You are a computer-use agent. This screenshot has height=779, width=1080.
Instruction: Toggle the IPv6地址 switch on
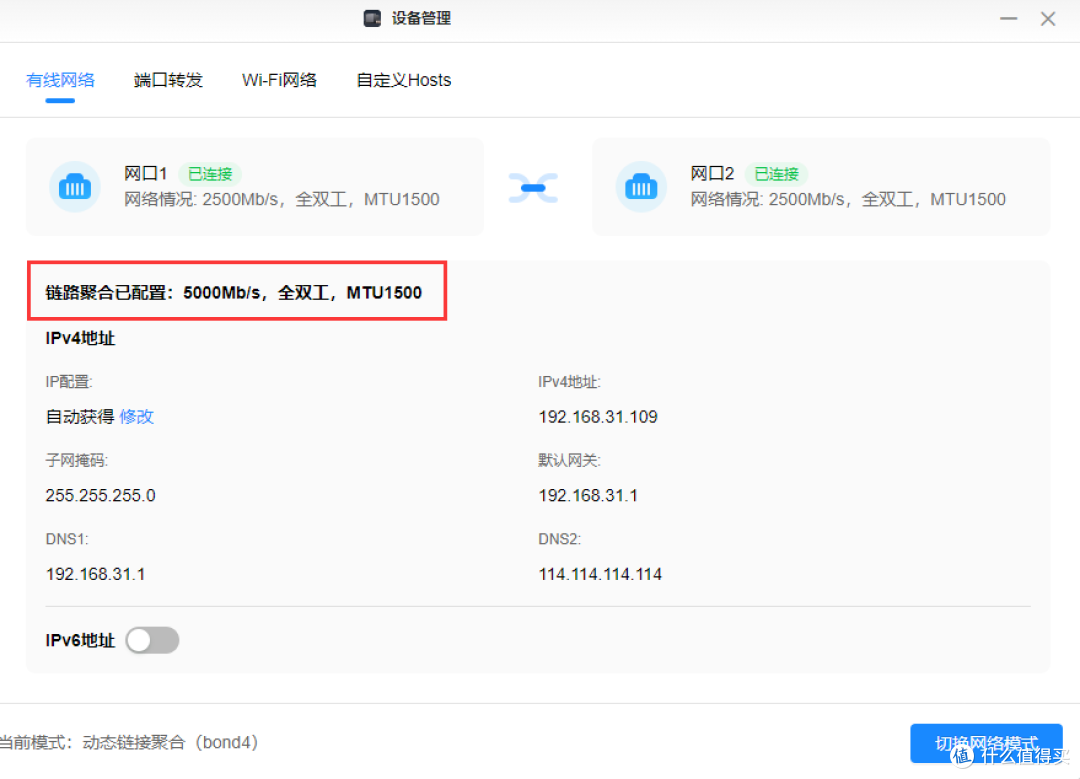coord(153,641)
